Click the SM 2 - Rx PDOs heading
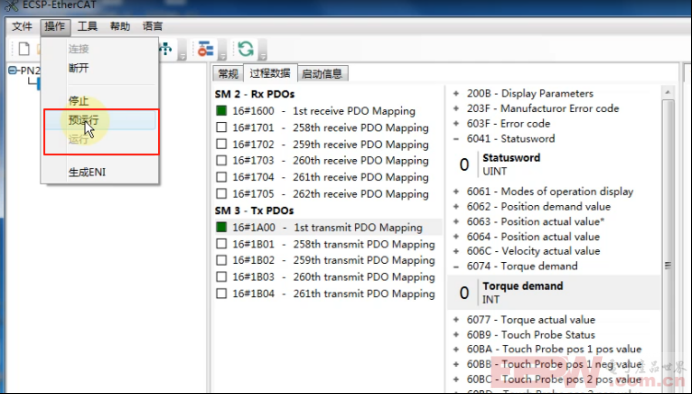Viewport: 692px width, 394px height. tap(255, 94)
